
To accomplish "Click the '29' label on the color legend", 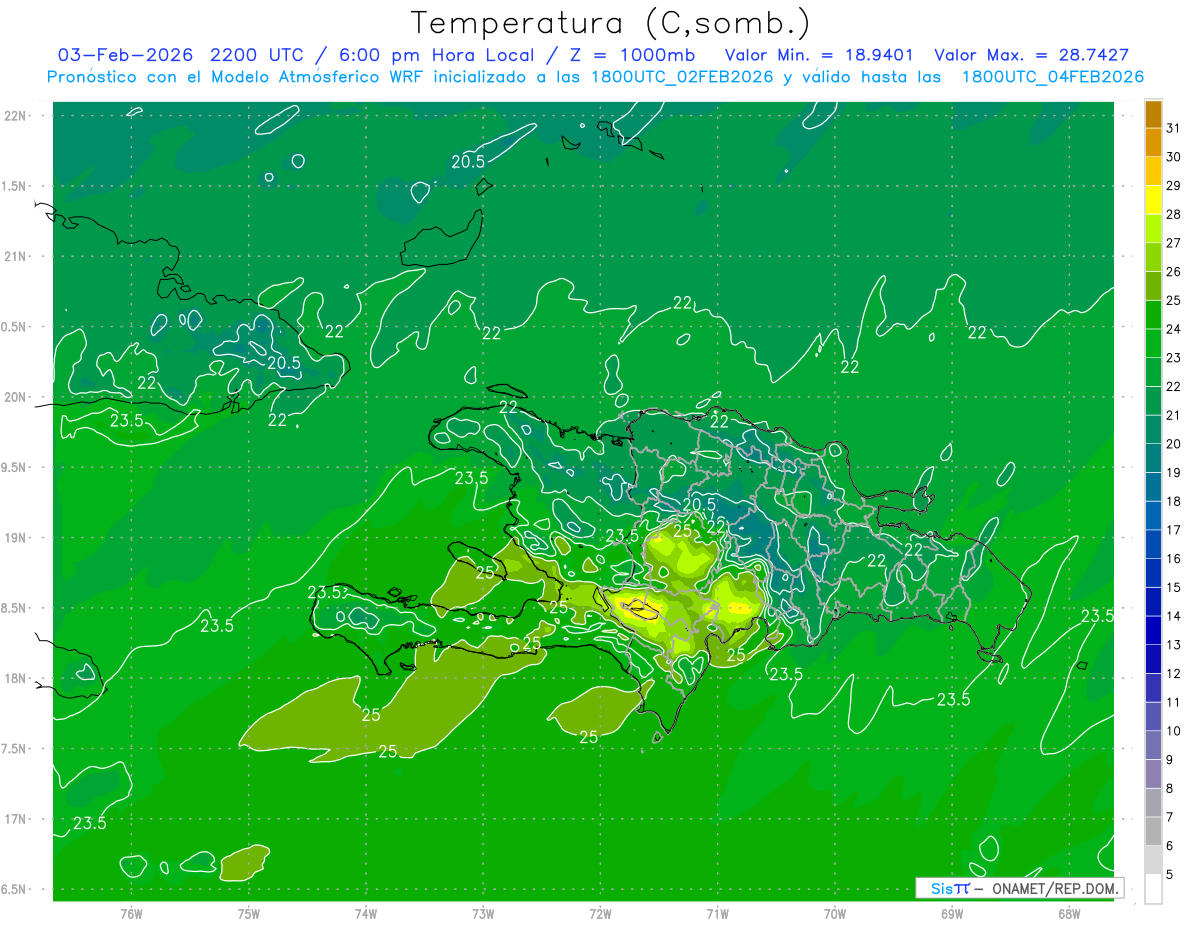I will coord(1173,185).
